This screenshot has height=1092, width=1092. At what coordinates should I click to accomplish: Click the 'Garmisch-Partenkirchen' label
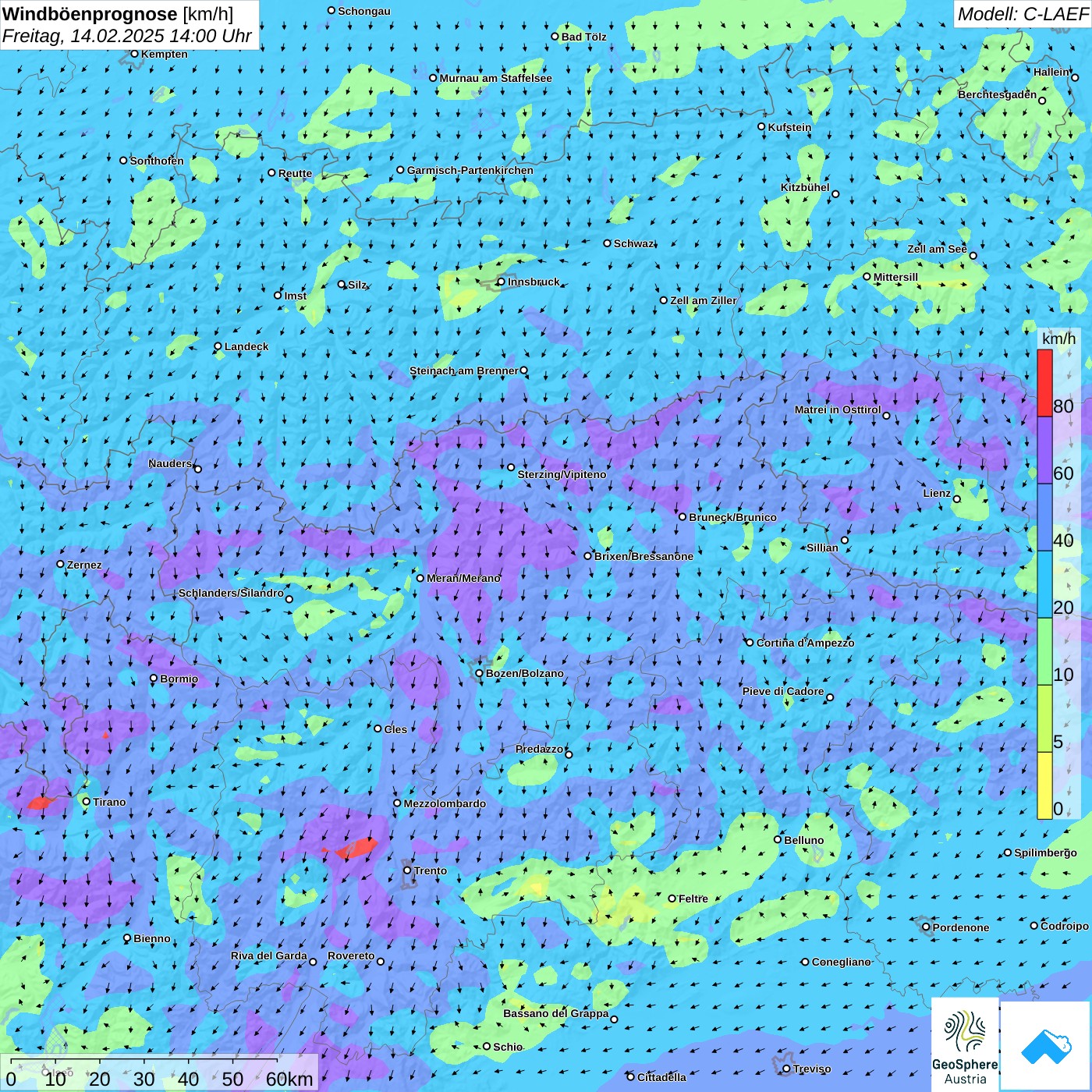470,170
